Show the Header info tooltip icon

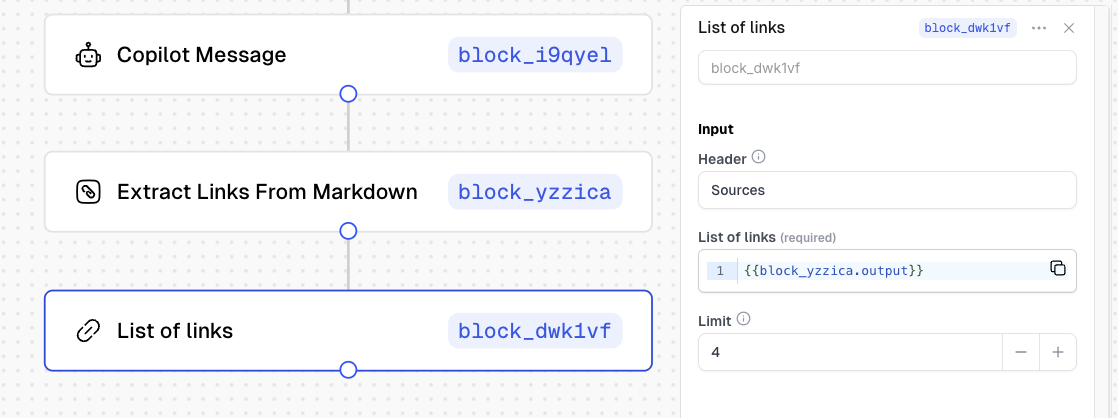[x=758, y=157]
